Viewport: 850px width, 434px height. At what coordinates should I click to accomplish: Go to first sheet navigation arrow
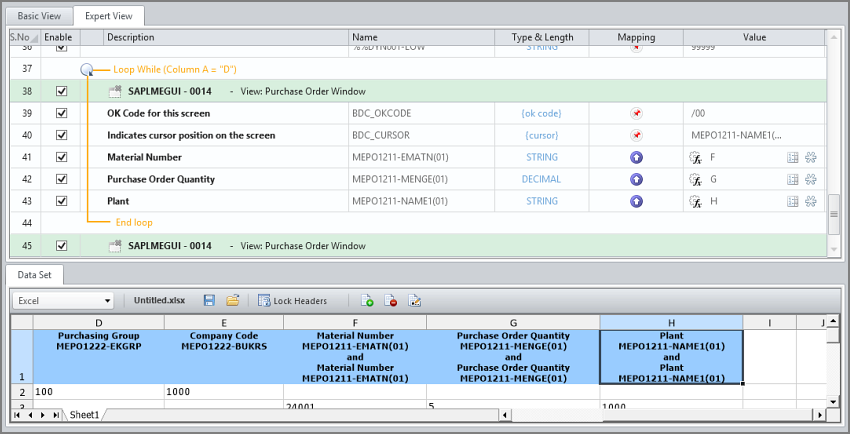tap(17, 415)
